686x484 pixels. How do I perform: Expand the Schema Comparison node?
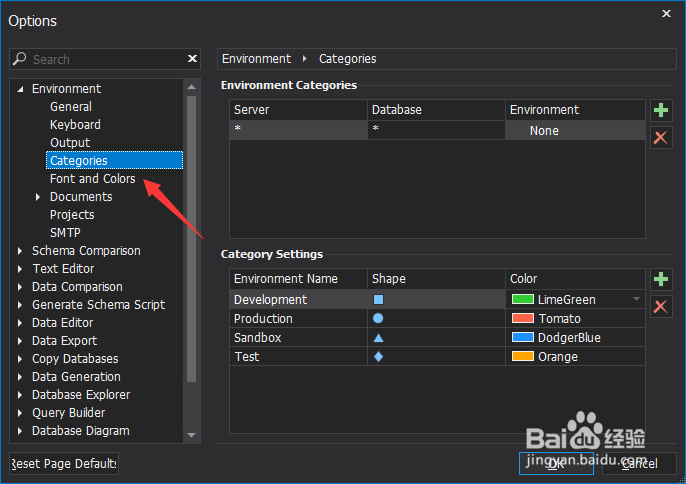20,251
